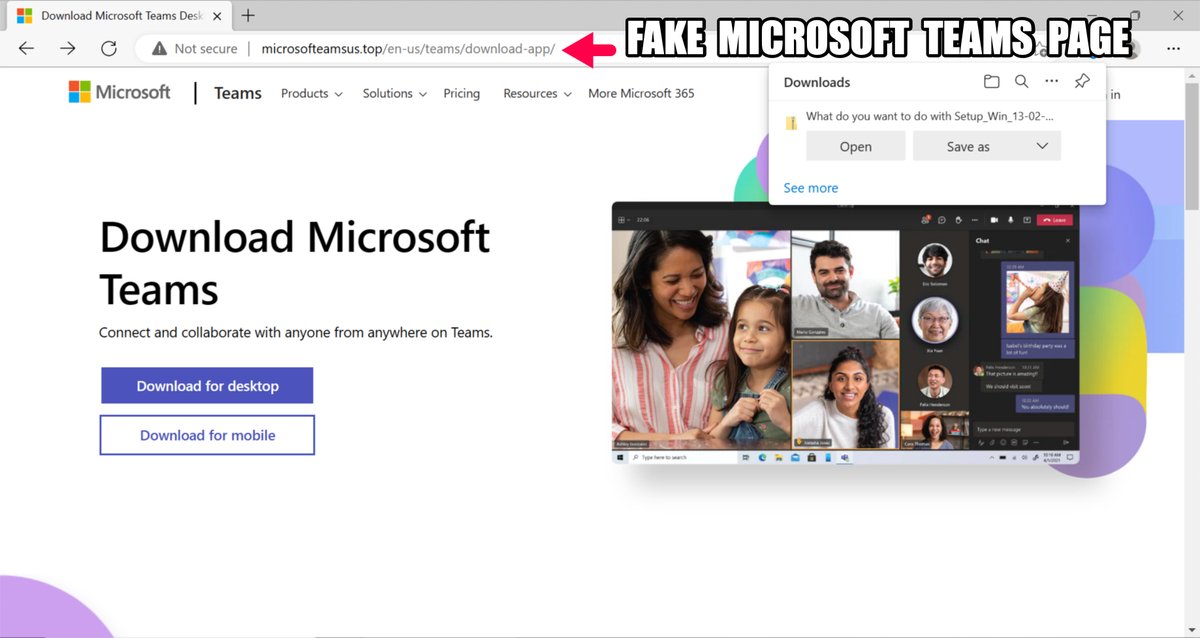Expand the Solutions dropdown menu
The image size is (1200, 638).
coord(394,93)
